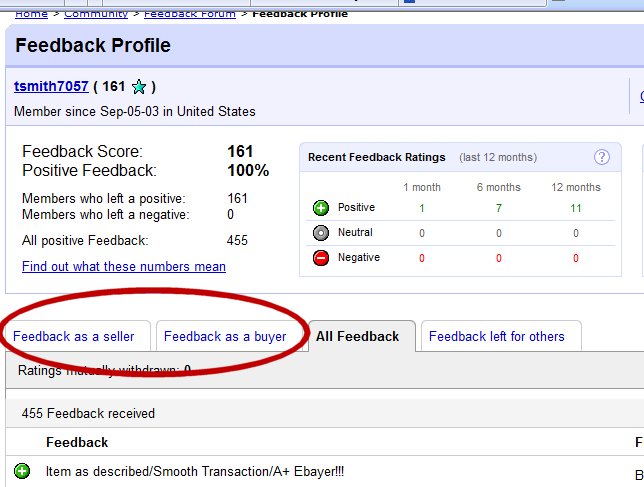Click the red Negative rating icon

coord(321,258)
